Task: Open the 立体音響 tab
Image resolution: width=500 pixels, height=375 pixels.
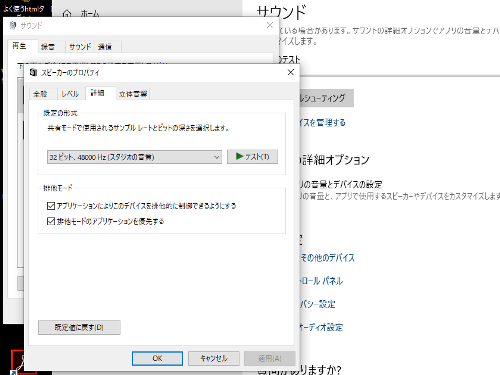Action: point(133,94)
